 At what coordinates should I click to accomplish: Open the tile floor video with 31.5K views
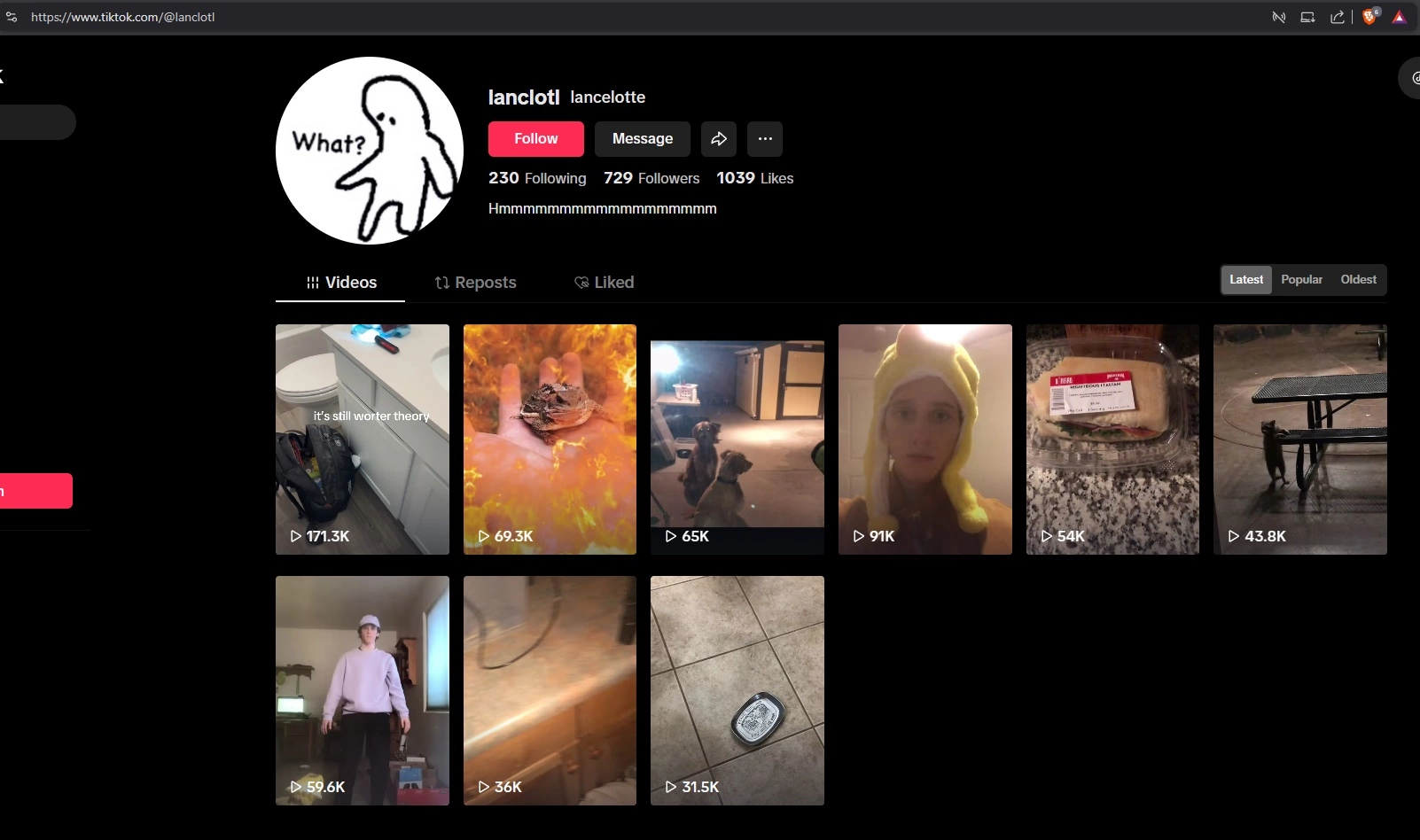[737, 691]
